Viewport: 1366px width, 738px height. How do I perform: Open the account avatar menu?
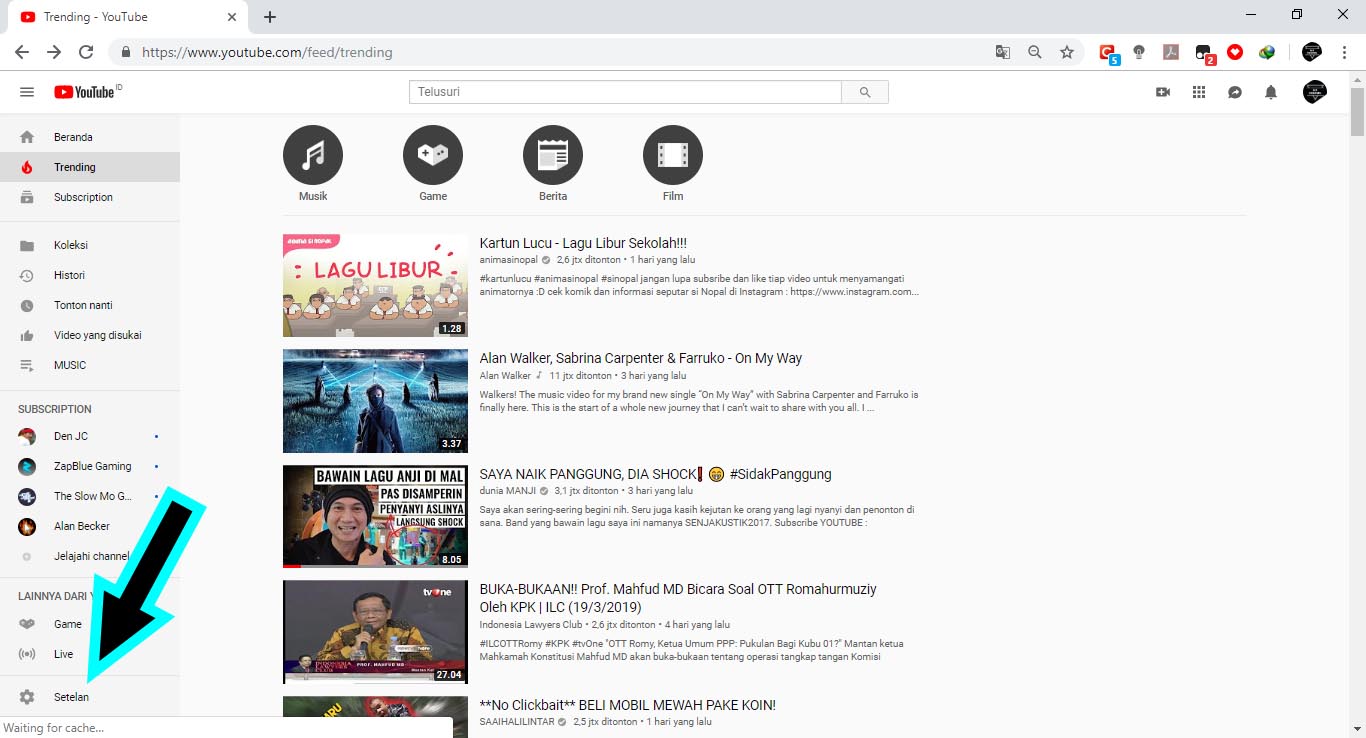(1315, 92)
